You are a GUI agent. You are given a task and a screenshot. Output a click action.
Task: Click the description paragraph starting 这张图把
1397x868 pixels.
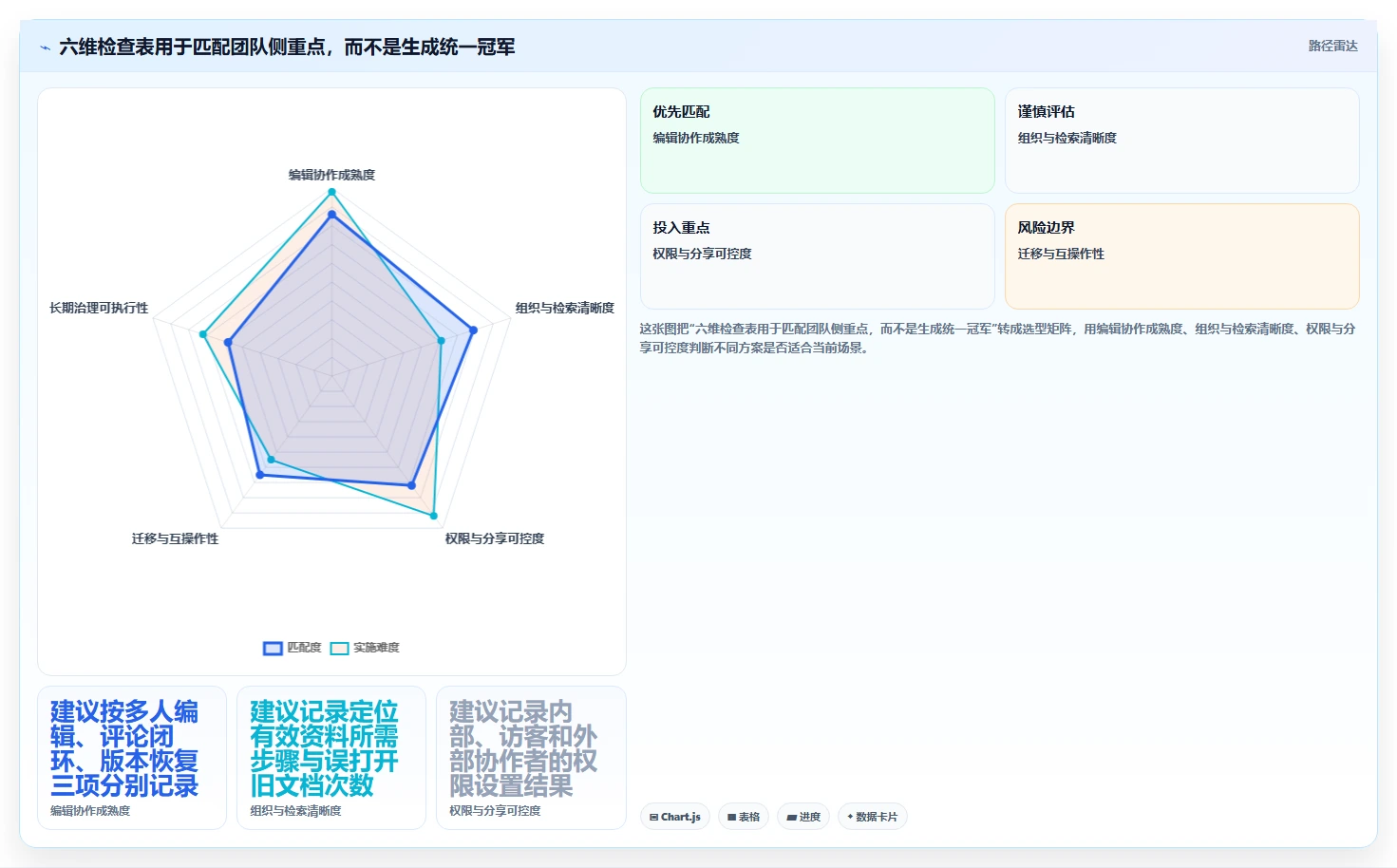(x=997, y=338)
